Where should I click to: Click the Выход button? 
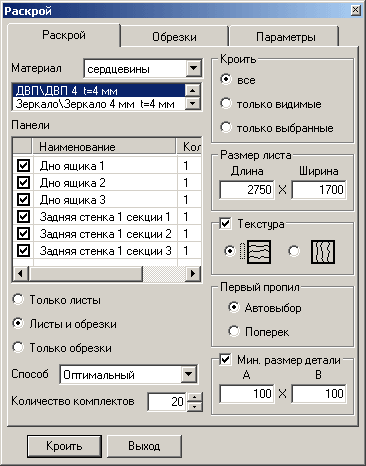point(144,446)
